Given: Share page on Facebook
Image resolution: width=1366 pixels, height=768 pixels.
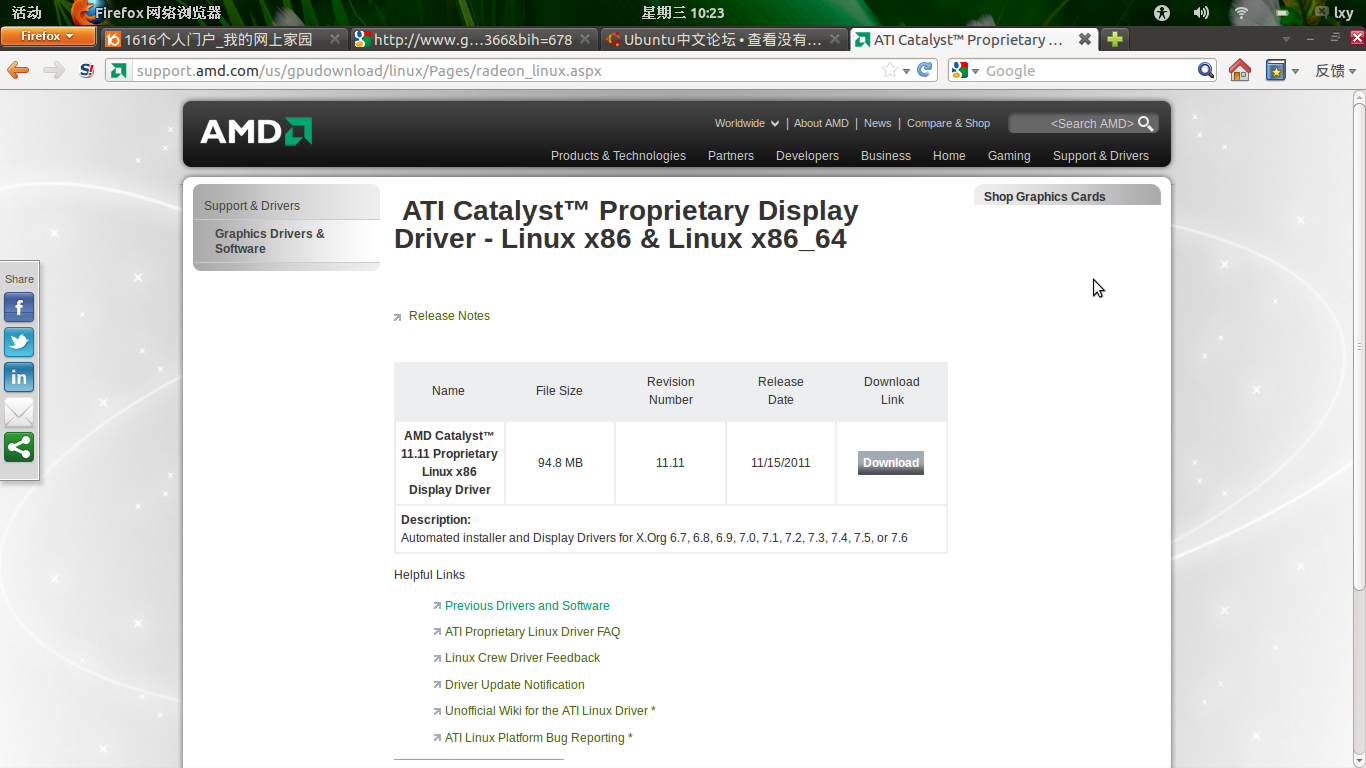Looking at the screenshot, I should coord(19,307).
